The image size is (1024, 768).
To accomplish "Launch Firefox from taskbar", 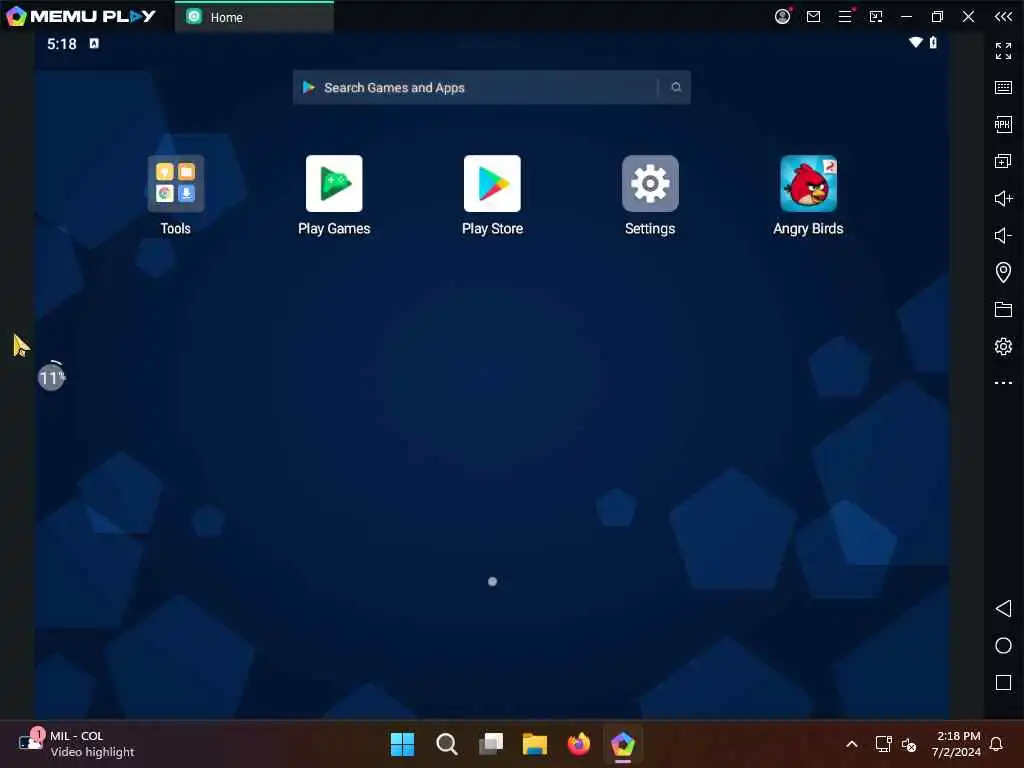I will 579,744.
